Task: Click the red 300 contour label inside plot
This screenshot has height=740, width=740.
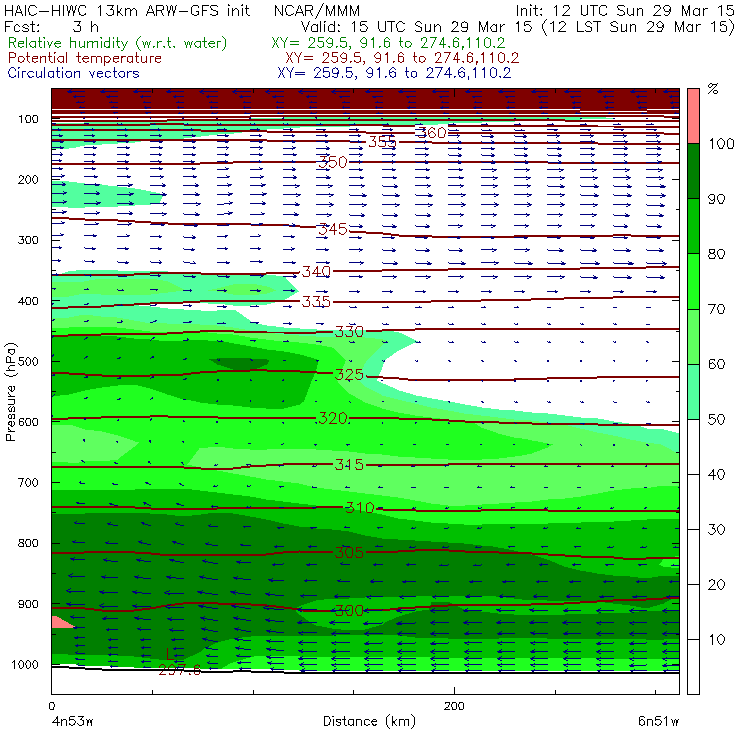Action: pyautogui.click(x=349, y=611)
